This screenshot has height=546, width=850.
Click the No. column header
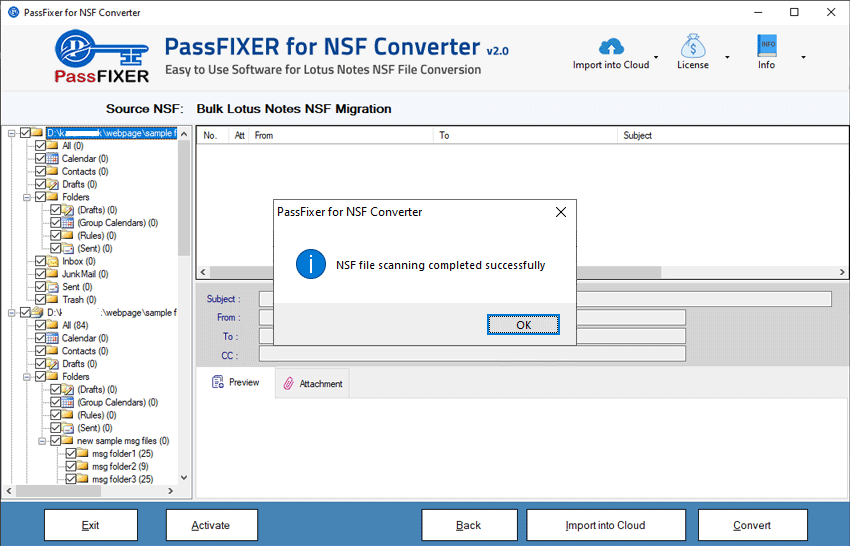tap(213, 136)
